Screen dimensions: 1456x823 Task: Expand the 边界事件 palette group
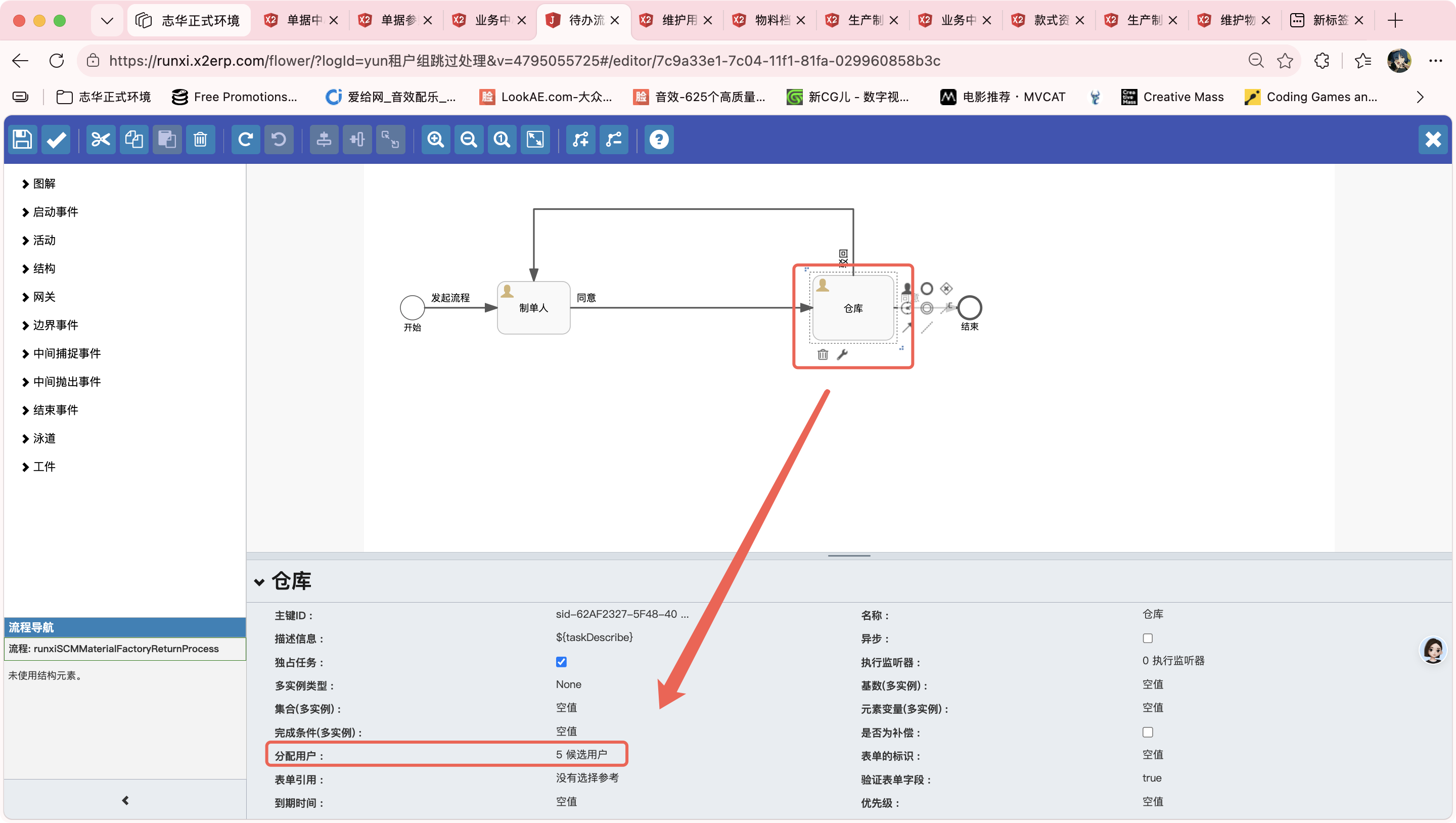coord(50,325)
